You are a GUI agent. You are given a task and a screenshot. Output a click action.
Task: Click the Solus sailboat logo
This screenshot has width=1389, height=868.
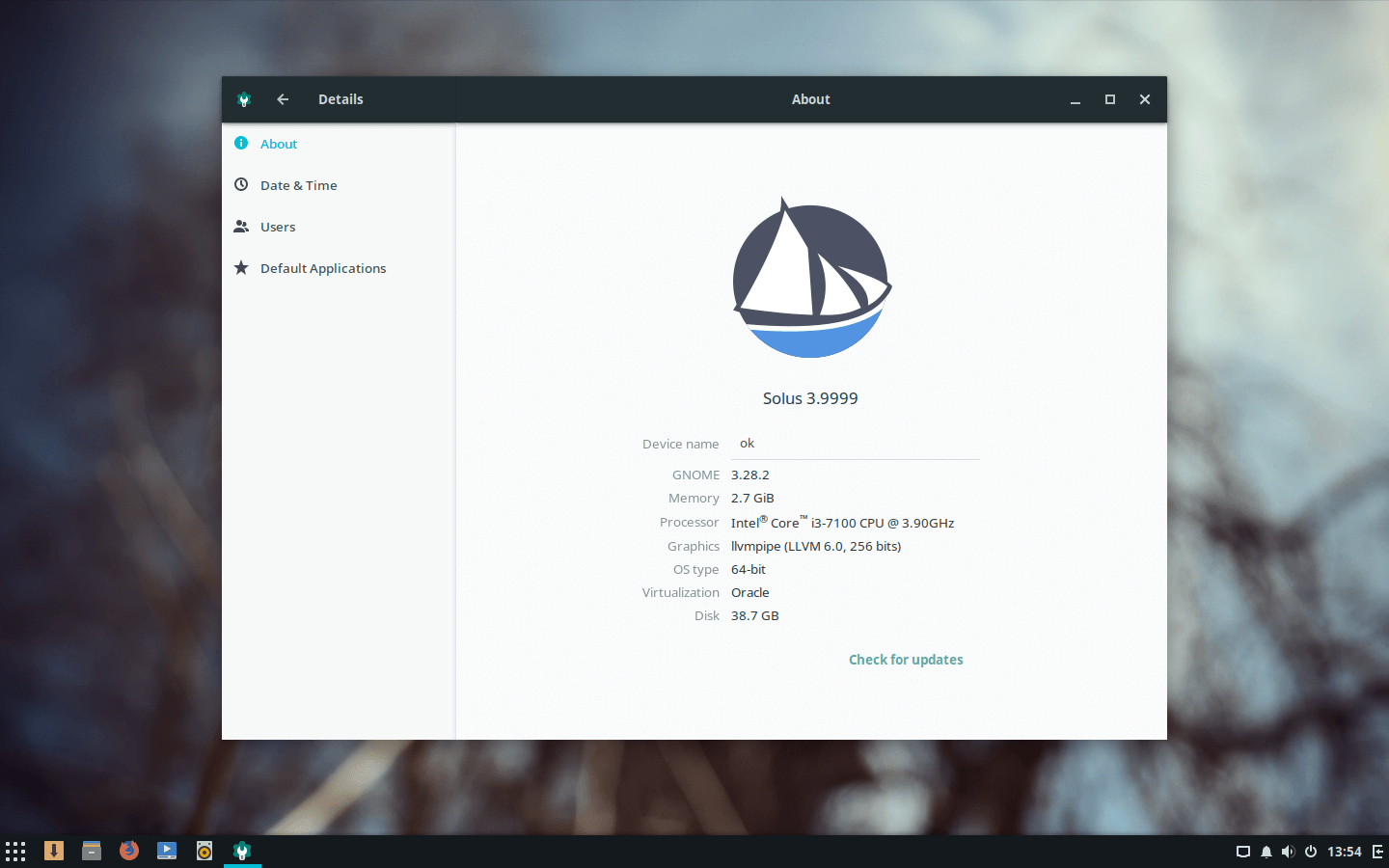811,278
